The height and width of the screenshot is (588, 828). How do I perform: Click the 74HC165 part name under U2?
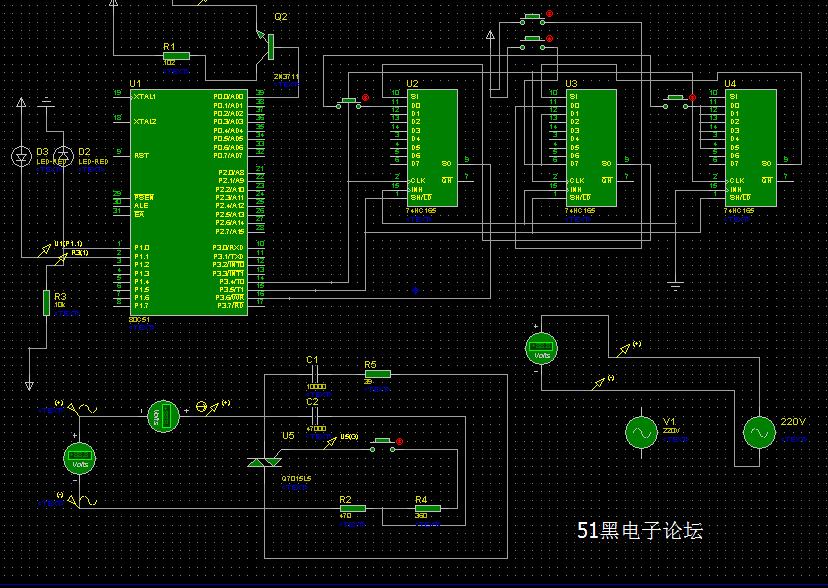pyautogui.click(x=421, y=211)
